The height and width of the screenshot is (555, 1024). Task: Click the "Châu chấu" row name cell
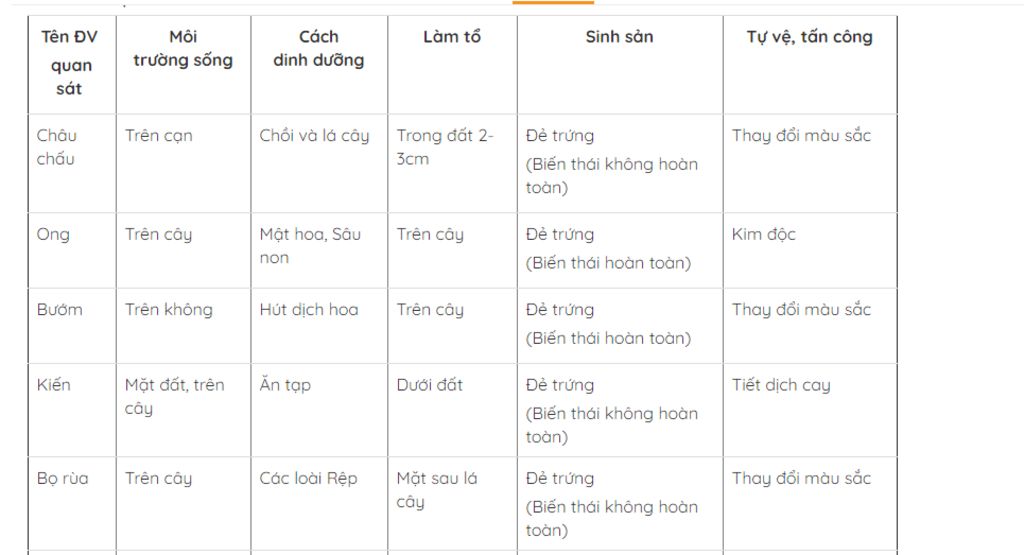point(57,147)
